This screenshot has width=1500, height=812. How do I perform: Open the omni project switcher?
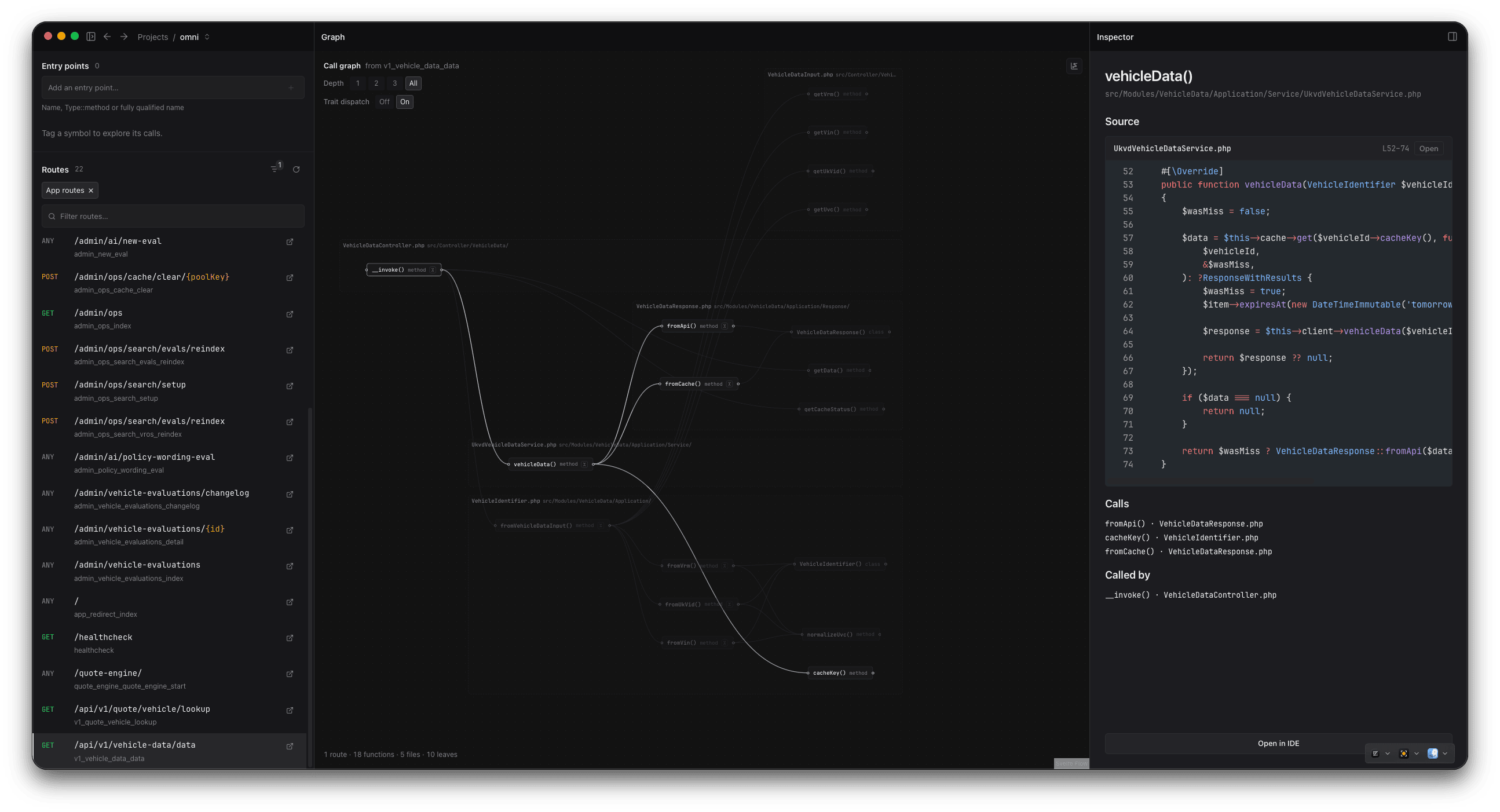coord(195,36)
